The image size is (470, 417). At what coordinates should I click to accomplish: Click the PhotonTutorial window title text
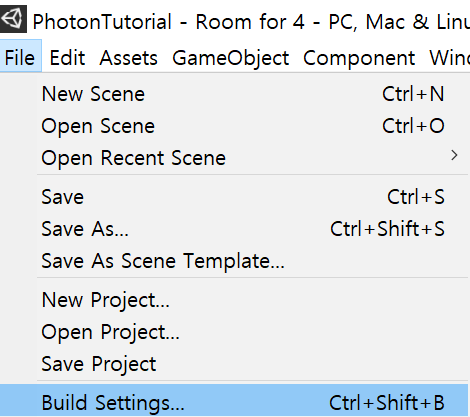102,22
